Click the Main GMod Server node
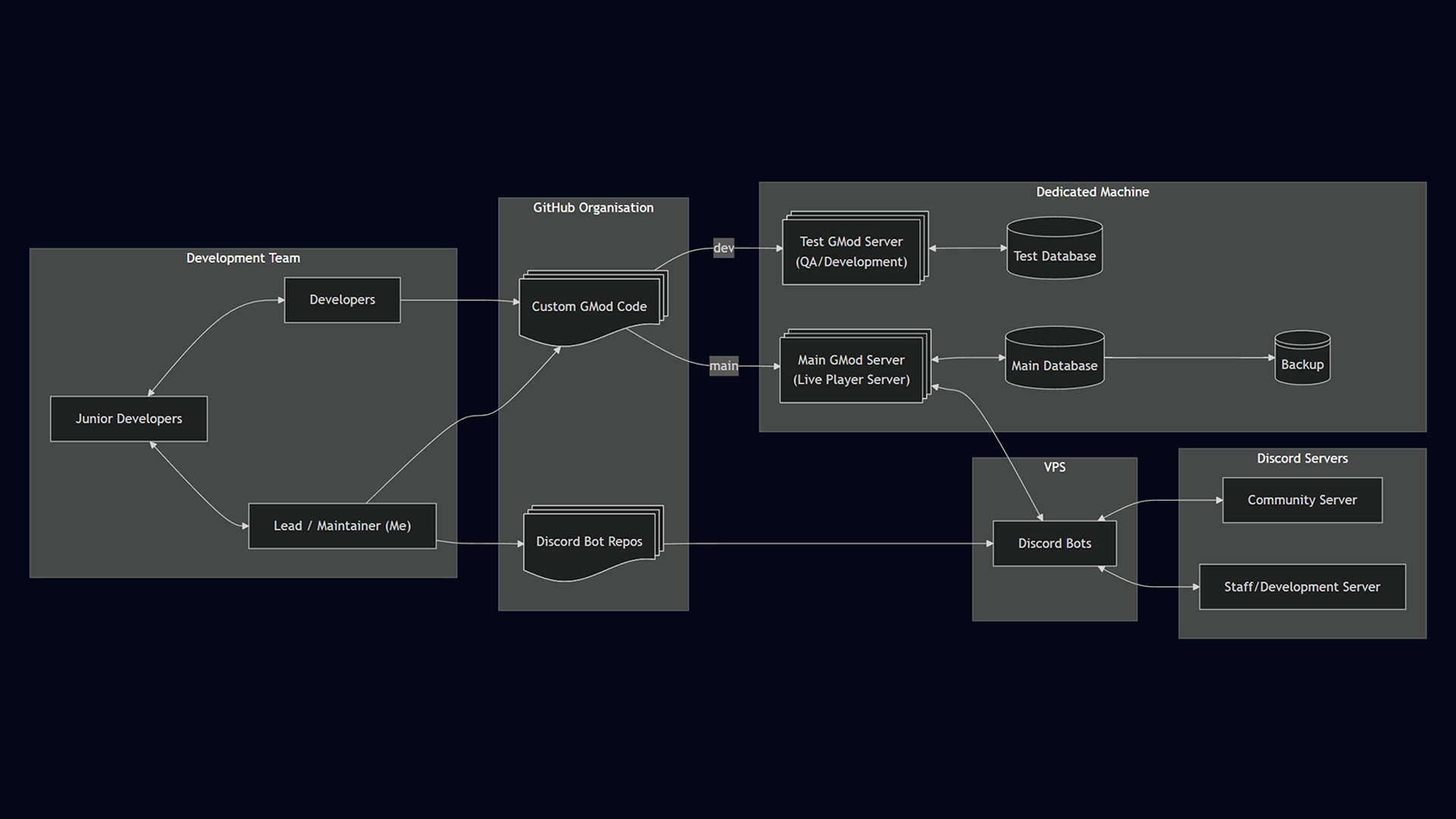1456x819 pixels. 852,369
